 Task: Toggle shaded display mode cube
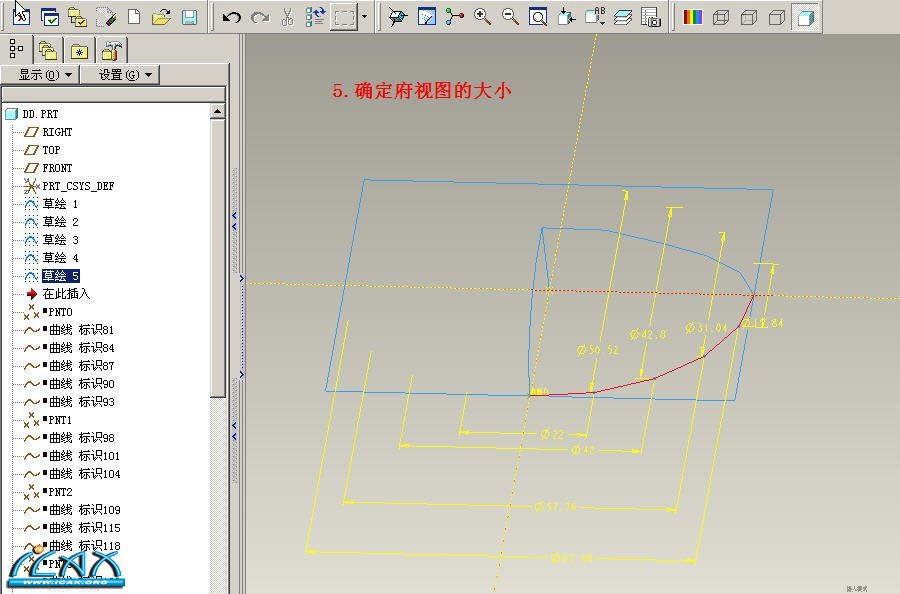click(805, 17)
